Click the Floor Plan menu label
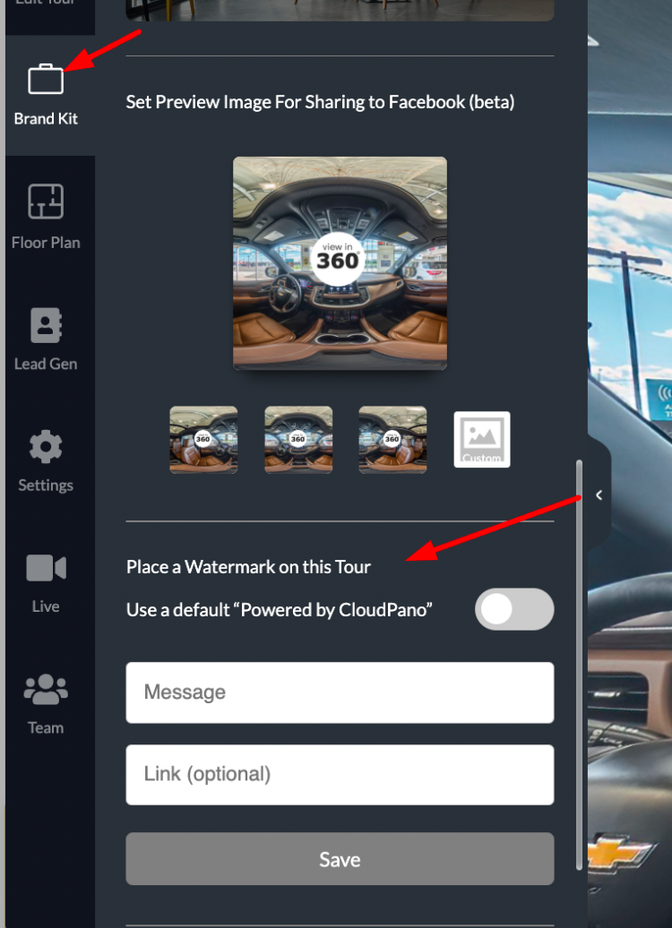 tap(46, 243)
